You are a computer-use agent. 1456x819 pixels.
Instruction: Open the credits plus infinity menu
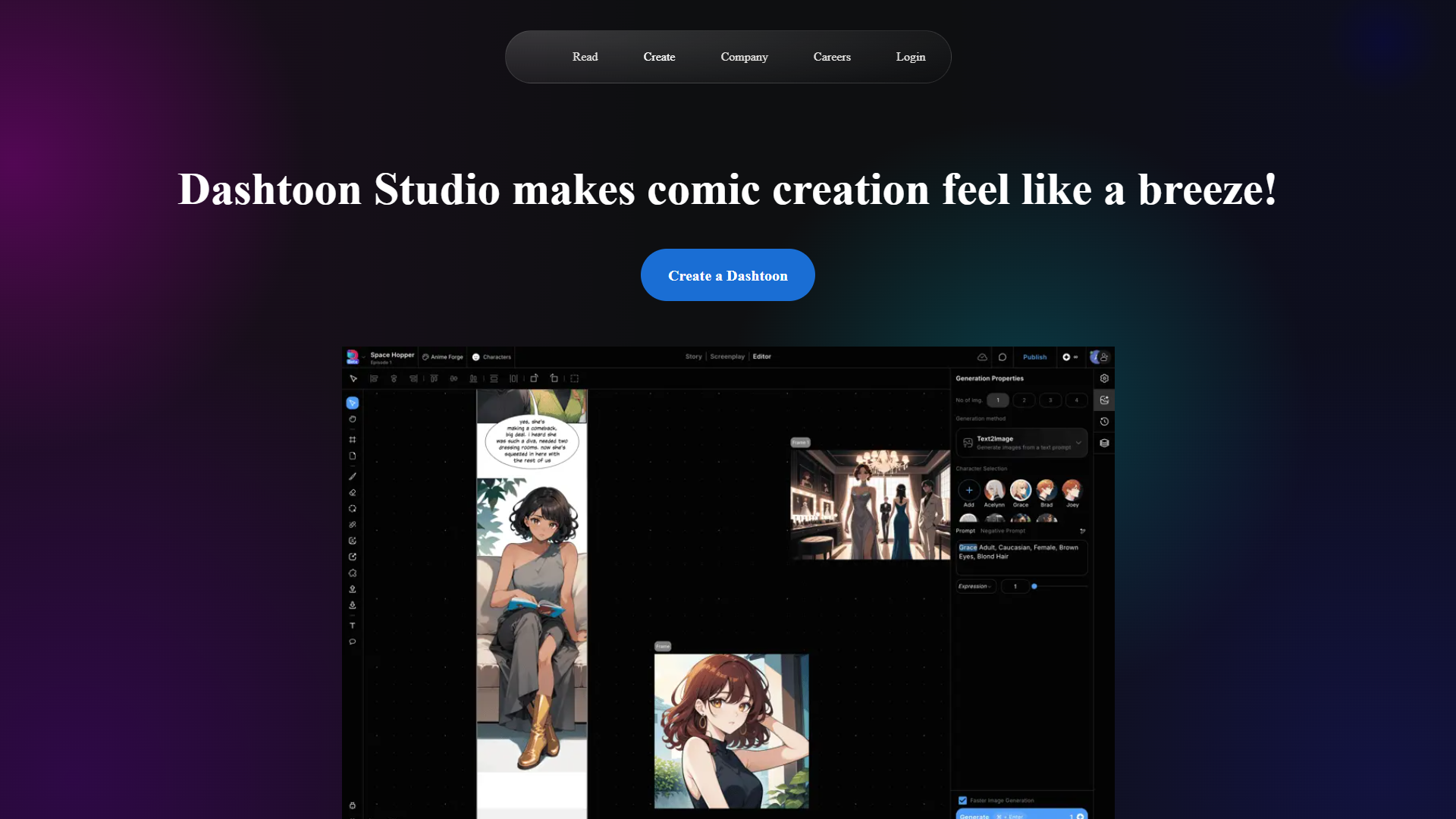click(x=1070, y=357)
